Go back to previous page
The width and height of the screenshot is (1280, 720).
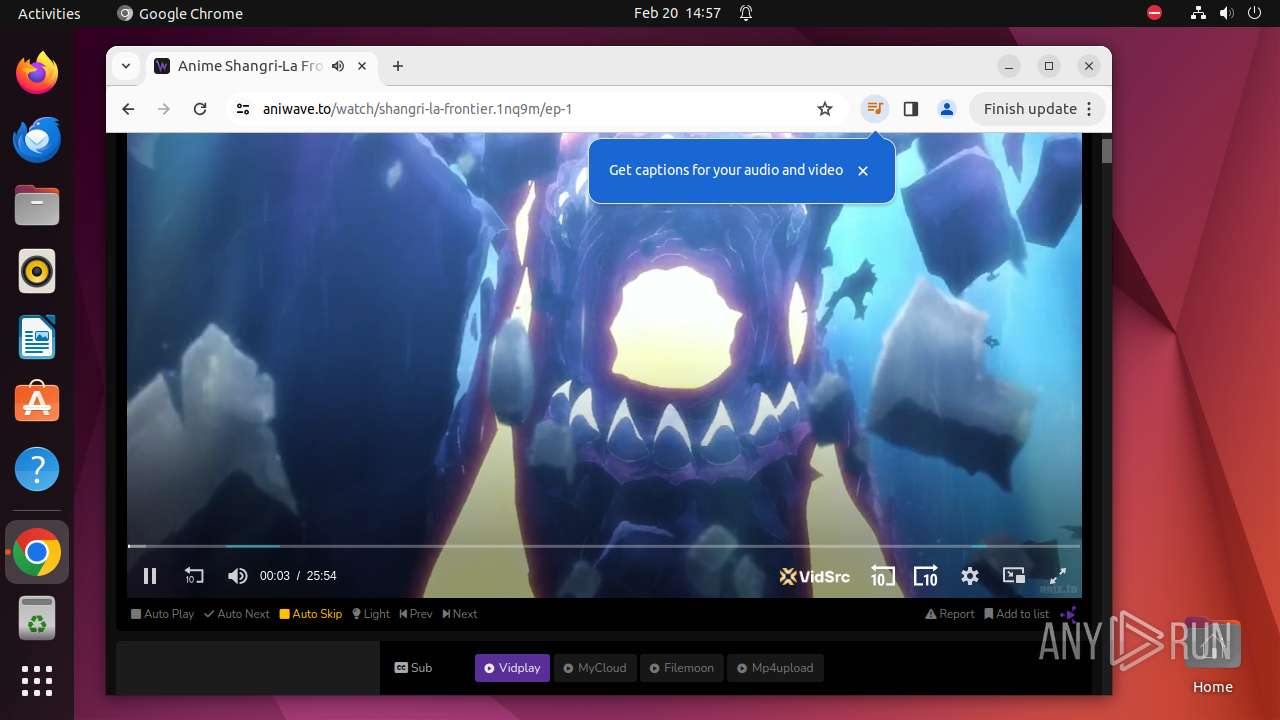128,109
